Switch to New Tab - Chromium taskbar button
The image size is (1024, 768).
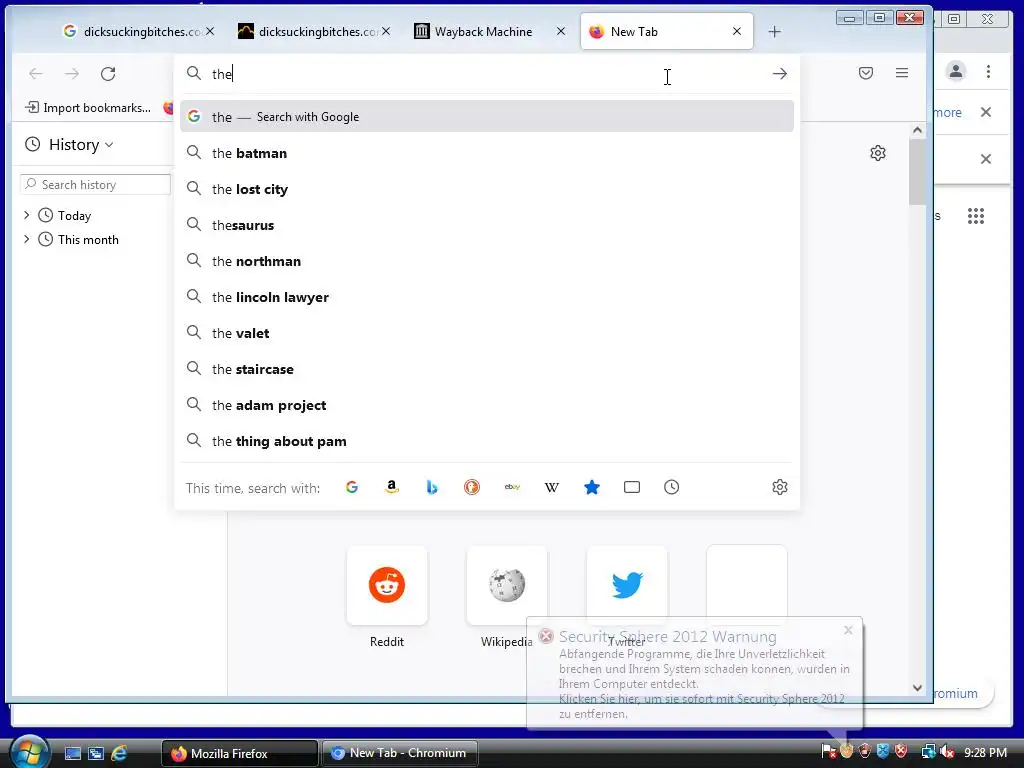point(399,753)
